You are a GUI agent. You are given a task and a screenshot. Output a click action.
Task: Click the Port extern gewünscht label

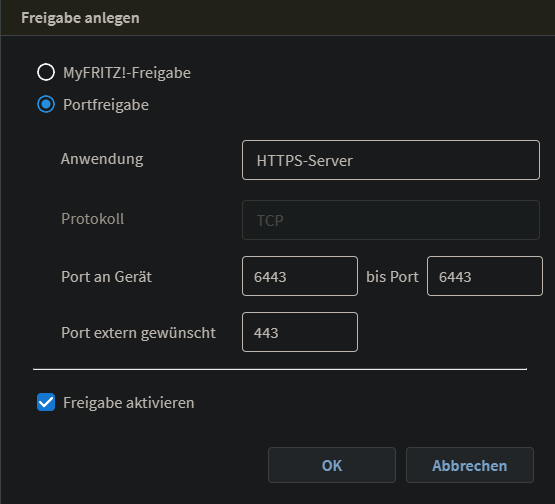click(x=138, y=333)
